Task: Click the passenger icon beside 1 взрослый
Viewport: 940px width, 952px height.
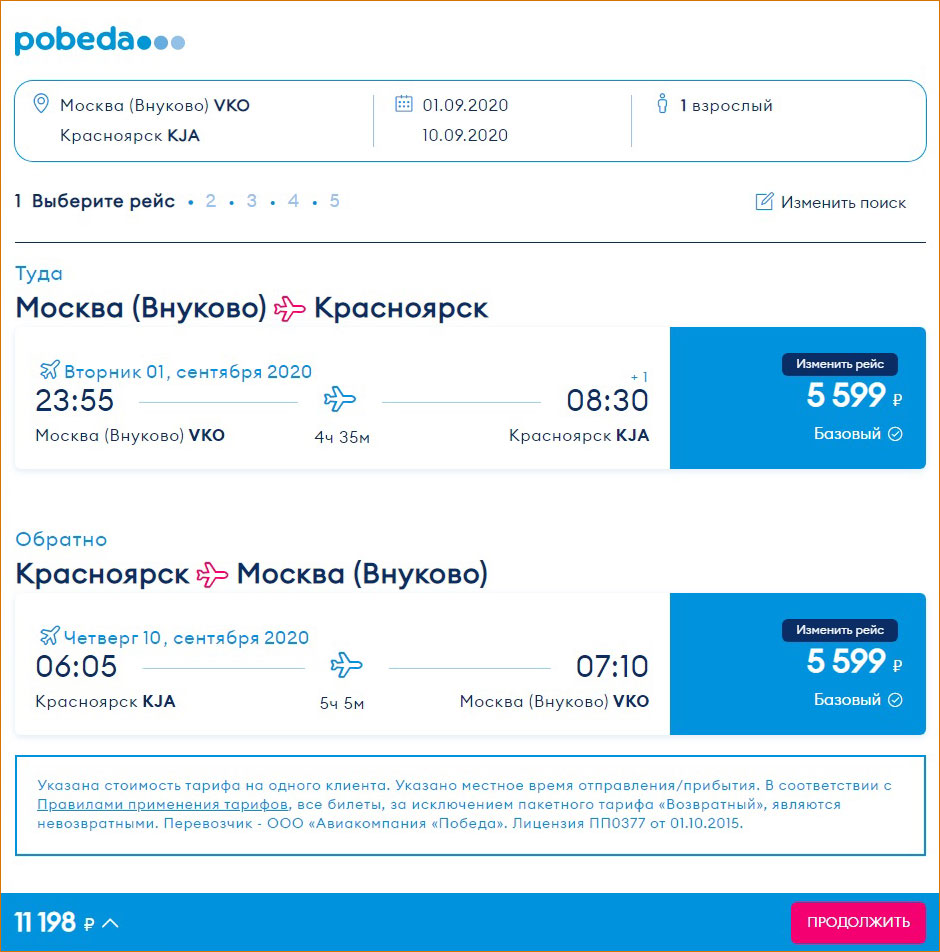Action: [x=662, y=104]
